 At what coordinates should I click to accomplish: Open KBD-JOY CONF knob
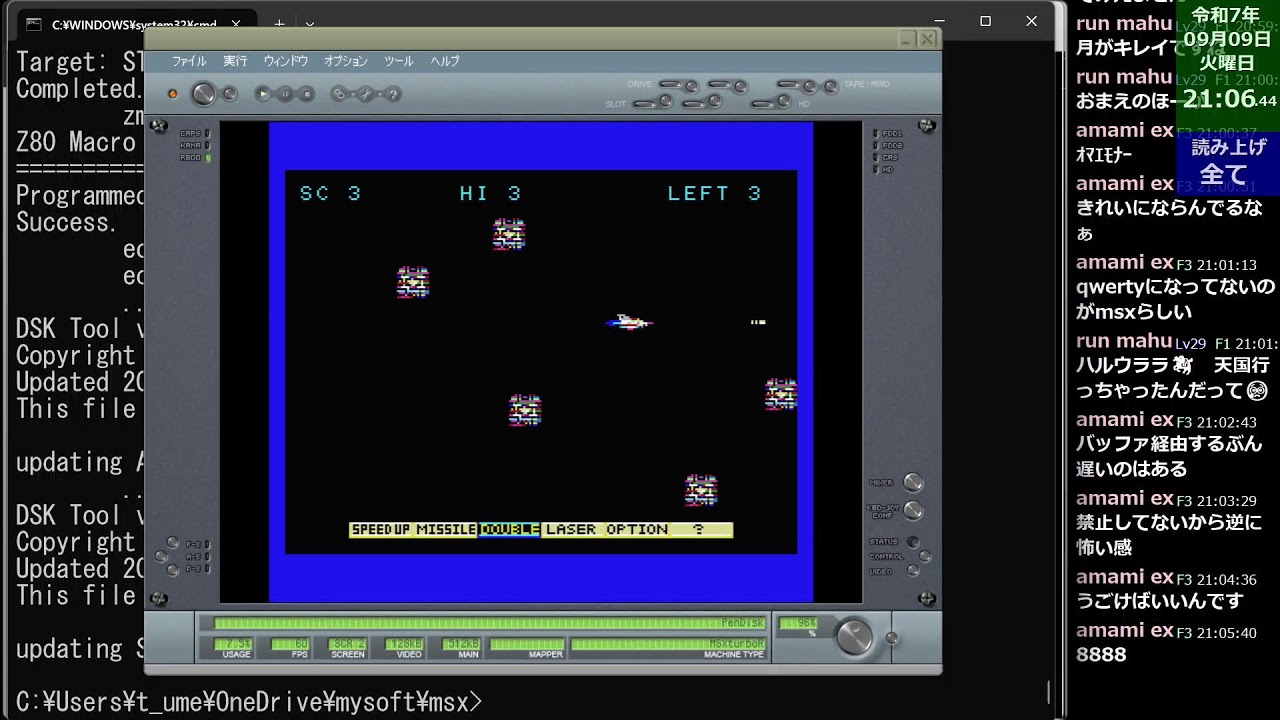click(x=913, y=510)
